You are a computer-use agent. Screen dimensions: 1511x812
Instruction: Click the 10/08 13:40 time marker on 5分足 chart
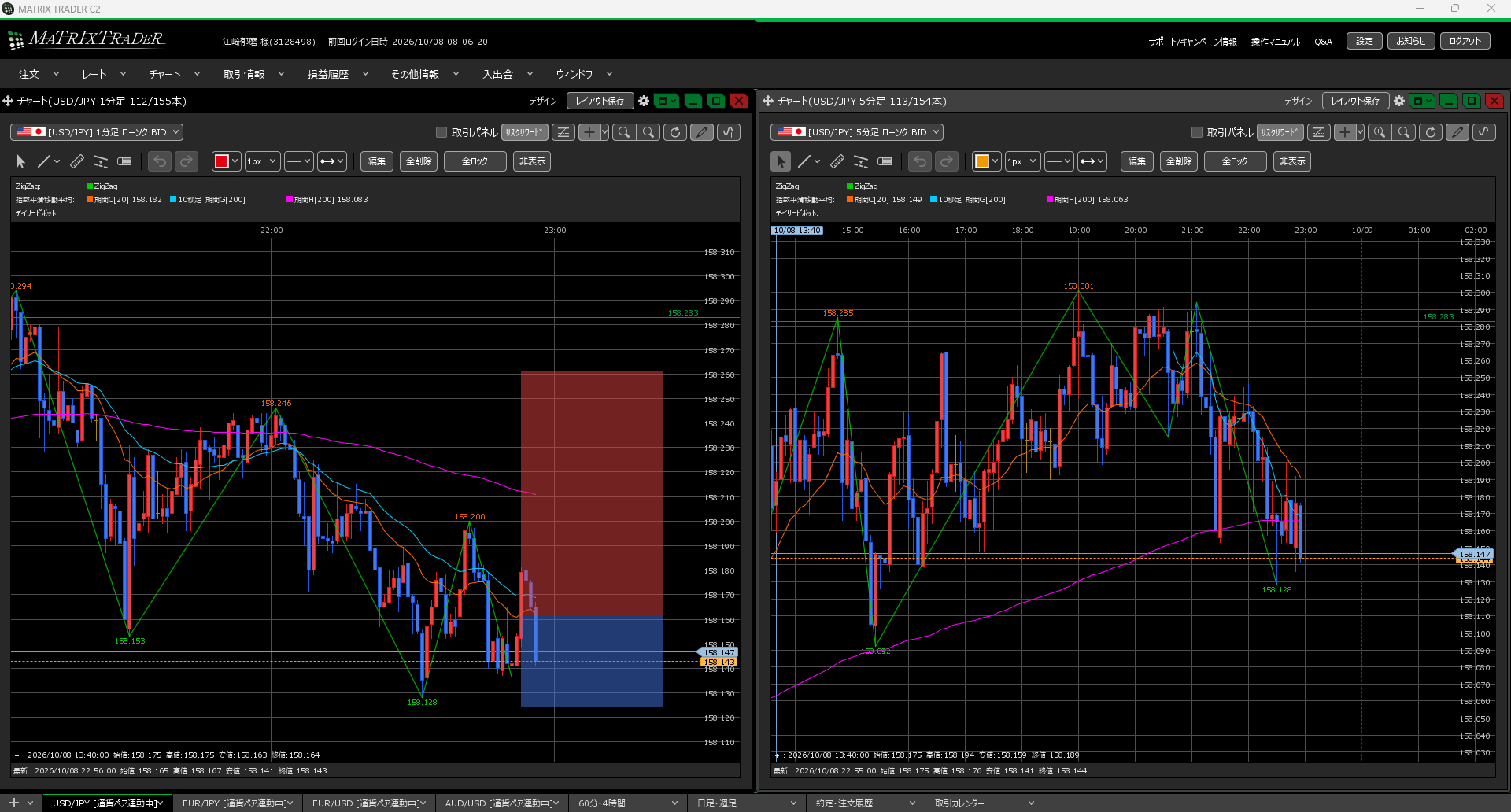click(797, 231)
